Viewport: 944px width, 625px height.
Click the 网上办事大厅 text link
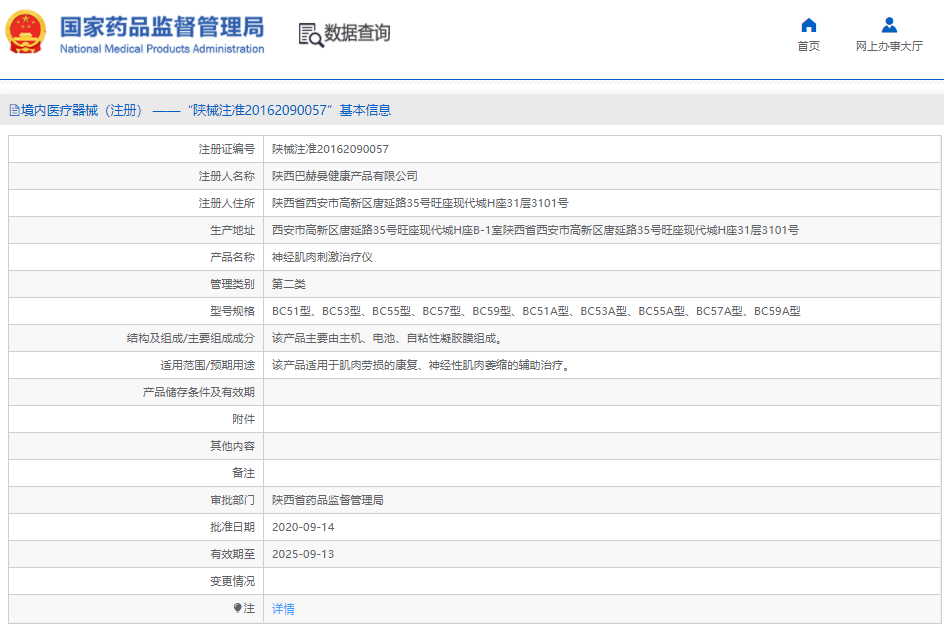(x=889, y=46)
